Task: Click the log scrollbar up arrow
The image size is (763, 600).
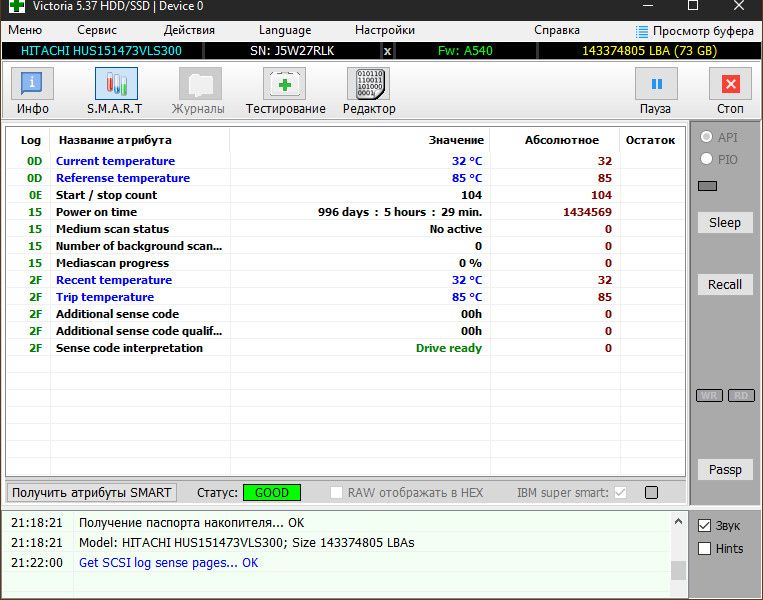Action: tap(678, 522)
